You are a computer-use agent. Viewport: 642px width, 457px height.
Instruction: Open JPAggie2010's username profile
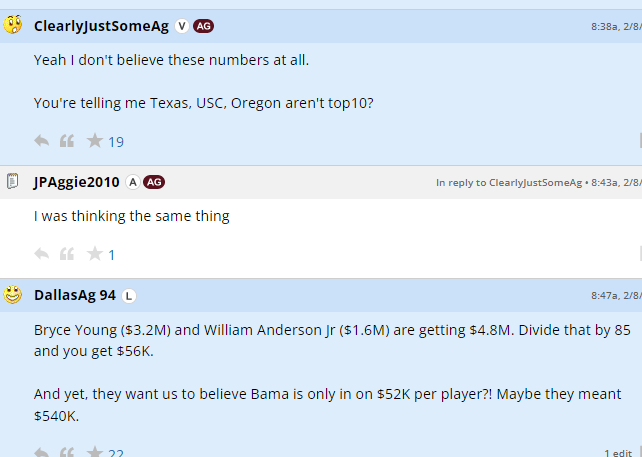pyautogui.click(x=76, y=182)
